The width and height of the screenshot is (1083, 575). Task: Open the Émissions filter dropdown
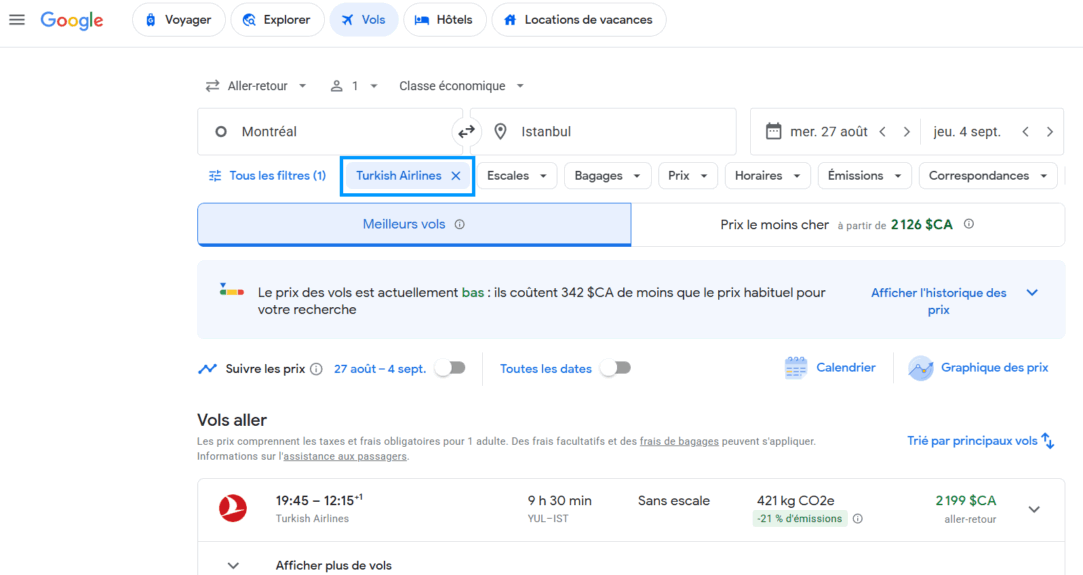(x=865, y=176)
